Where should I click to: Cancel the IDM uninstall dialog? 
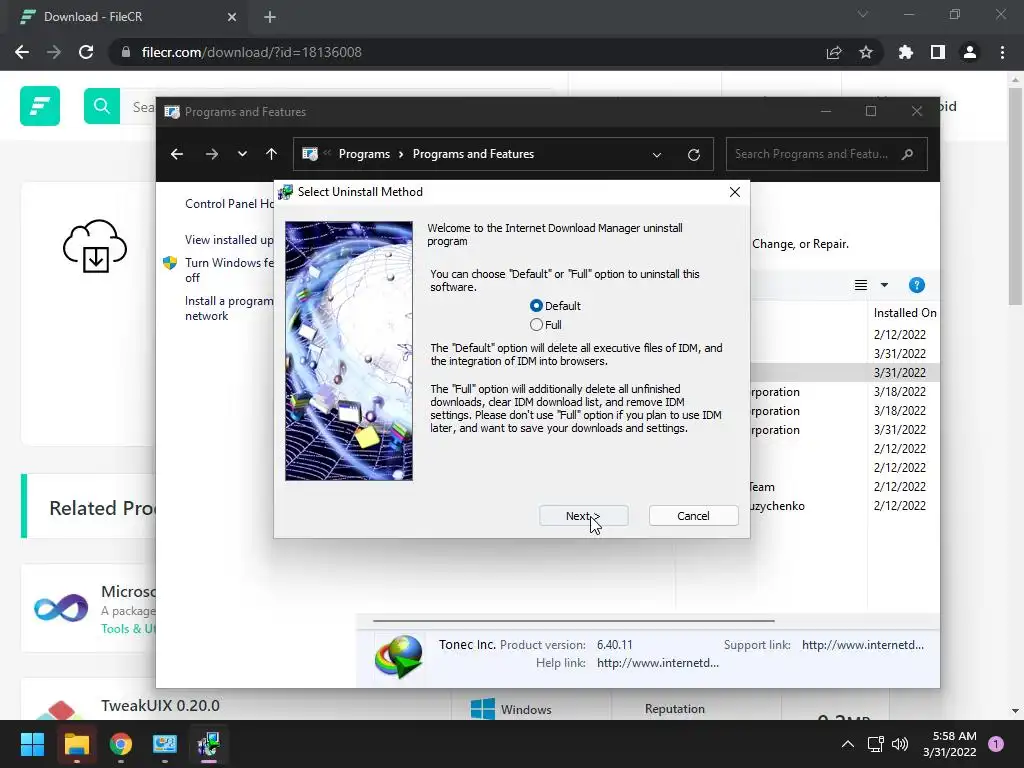click(x=694, y=516)
